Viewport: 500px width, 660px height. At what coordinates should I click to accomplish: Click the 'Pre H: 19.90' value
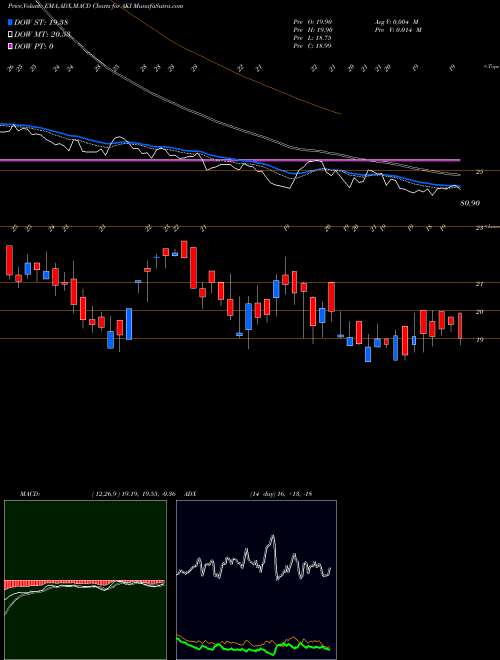[313, 30]
